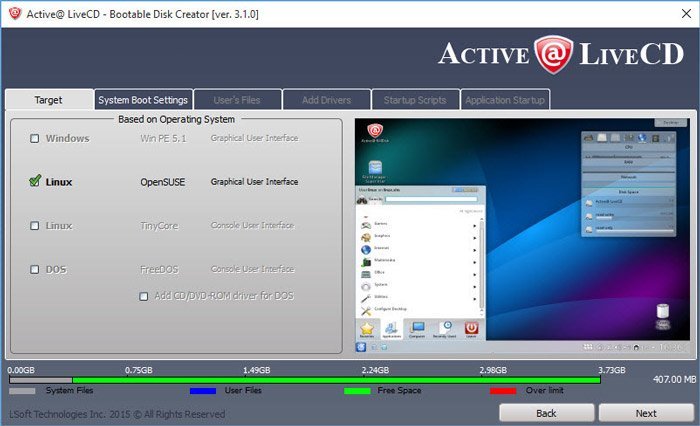This screenshot has width=700, height=426.
Task: Enable the Windows Win PE checkbox
Action: 34,138
